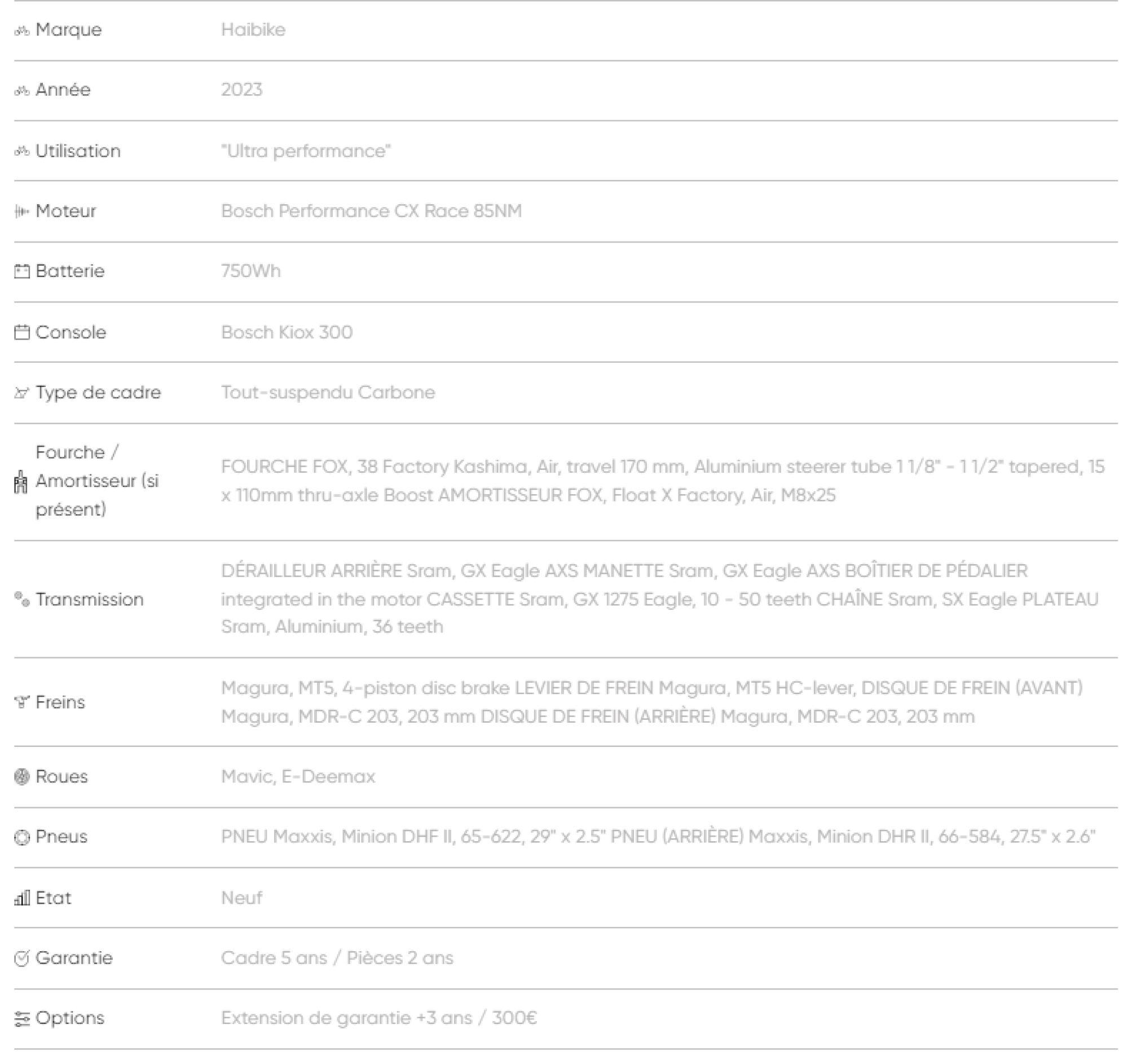Image resolution: width=1128 pixels, height=1064 pixels.
Task: Click the bicycle icon beside Année
Action: pos(21,91)
